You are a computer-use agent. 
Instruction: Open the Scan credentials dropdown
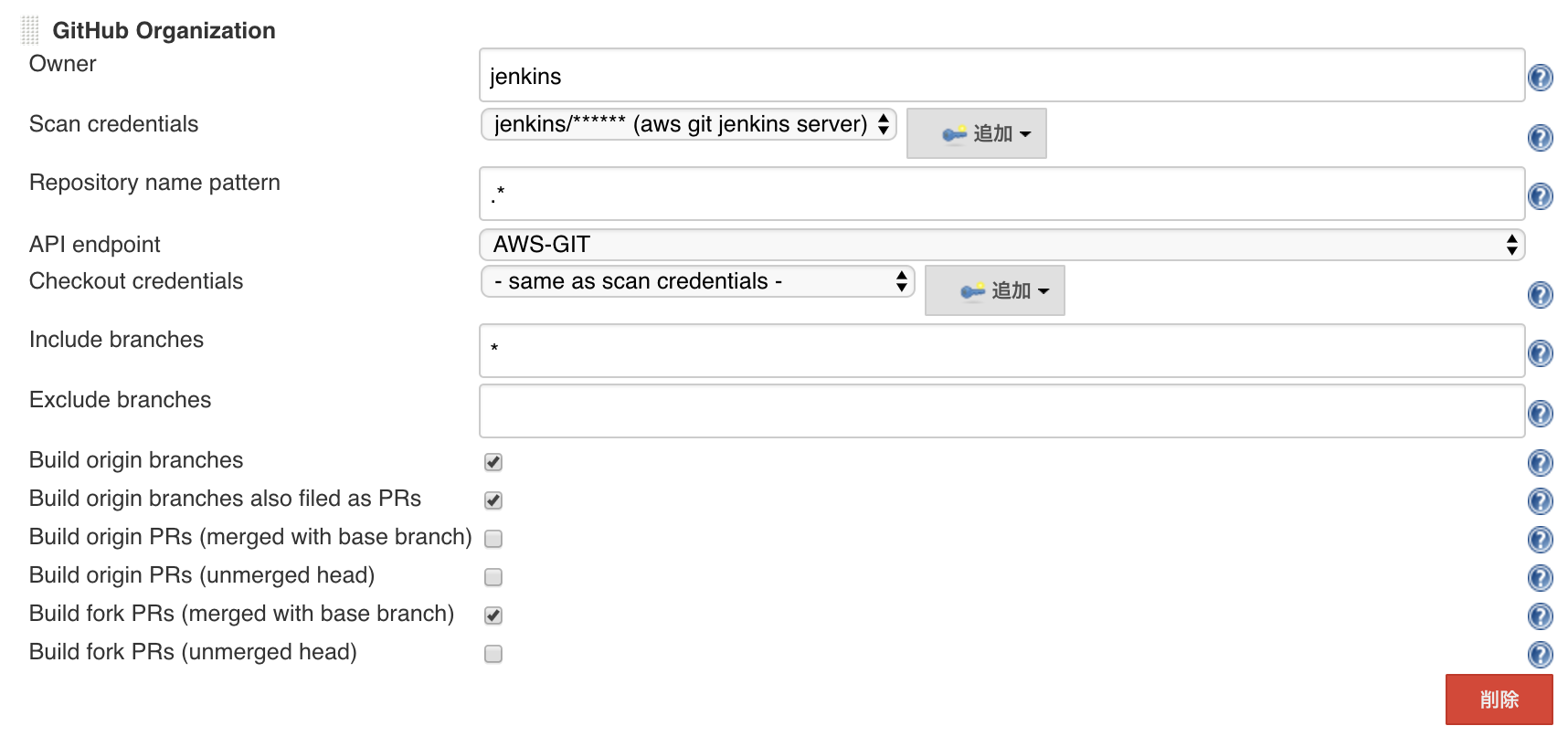(687, 124)
